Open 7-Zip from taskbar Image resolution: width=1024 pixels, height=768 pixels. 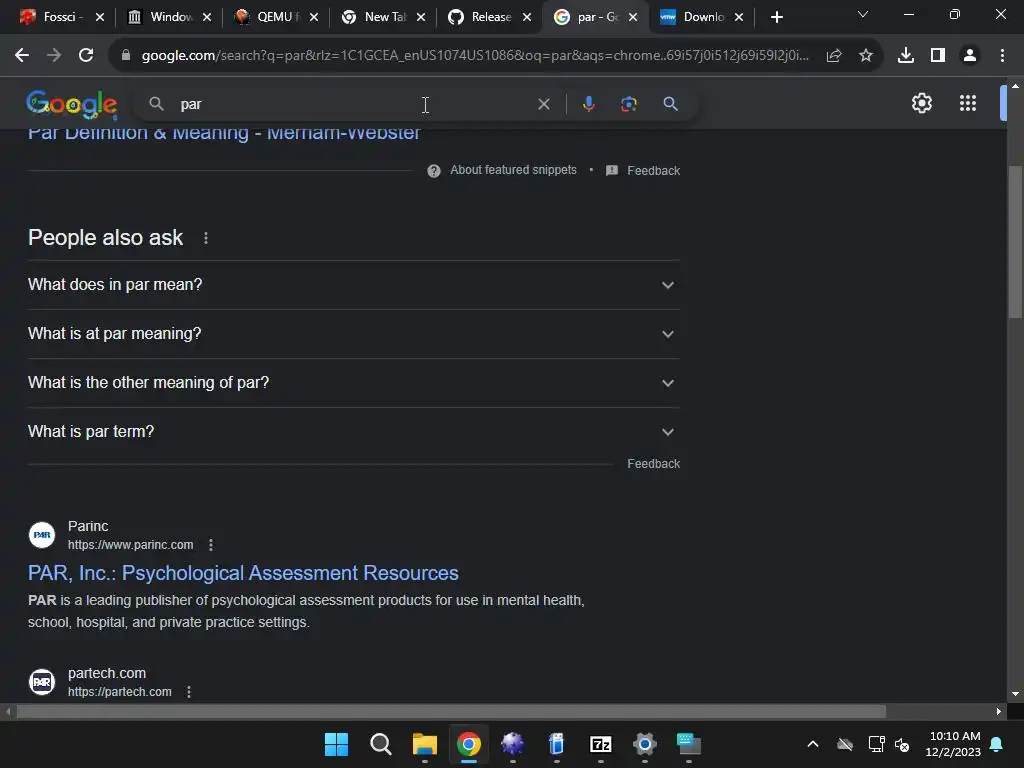click(x=600, y=744)
